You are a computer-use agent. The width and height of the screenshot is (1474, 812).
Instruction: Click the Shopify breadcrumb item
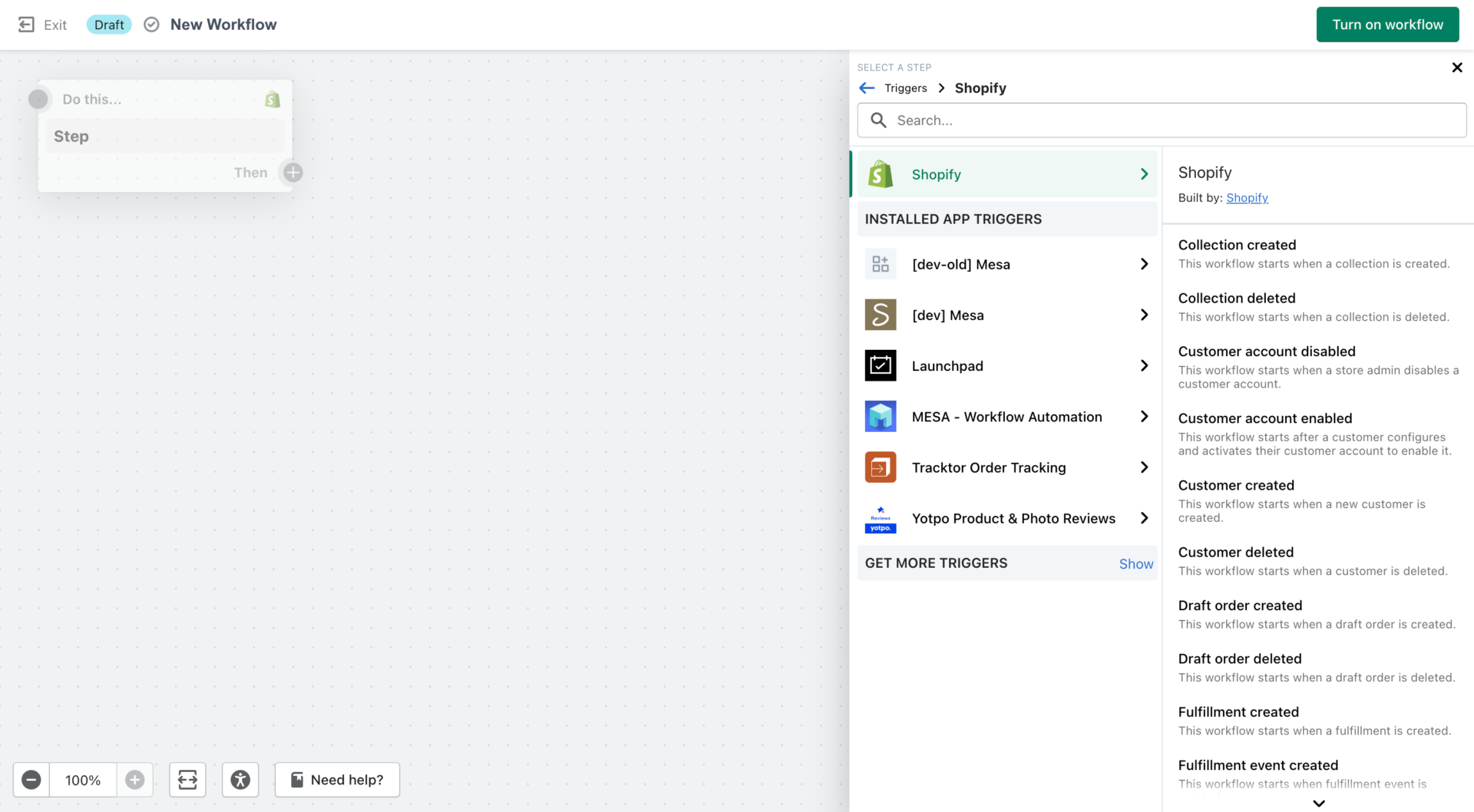click(980, 87)
